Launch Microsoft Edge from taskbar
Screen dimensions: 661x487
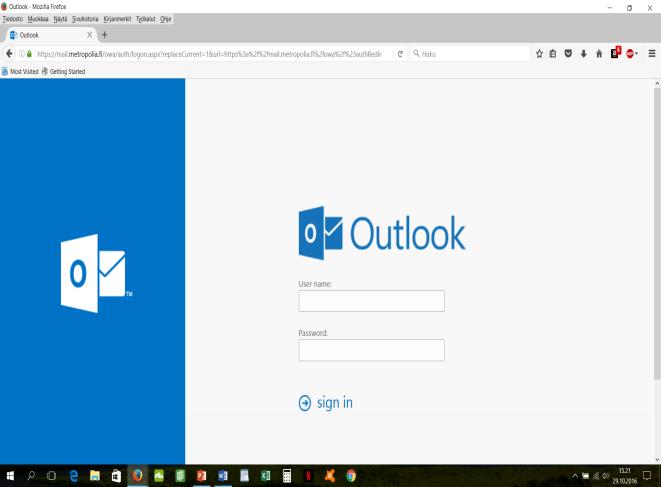coord(74,476)
